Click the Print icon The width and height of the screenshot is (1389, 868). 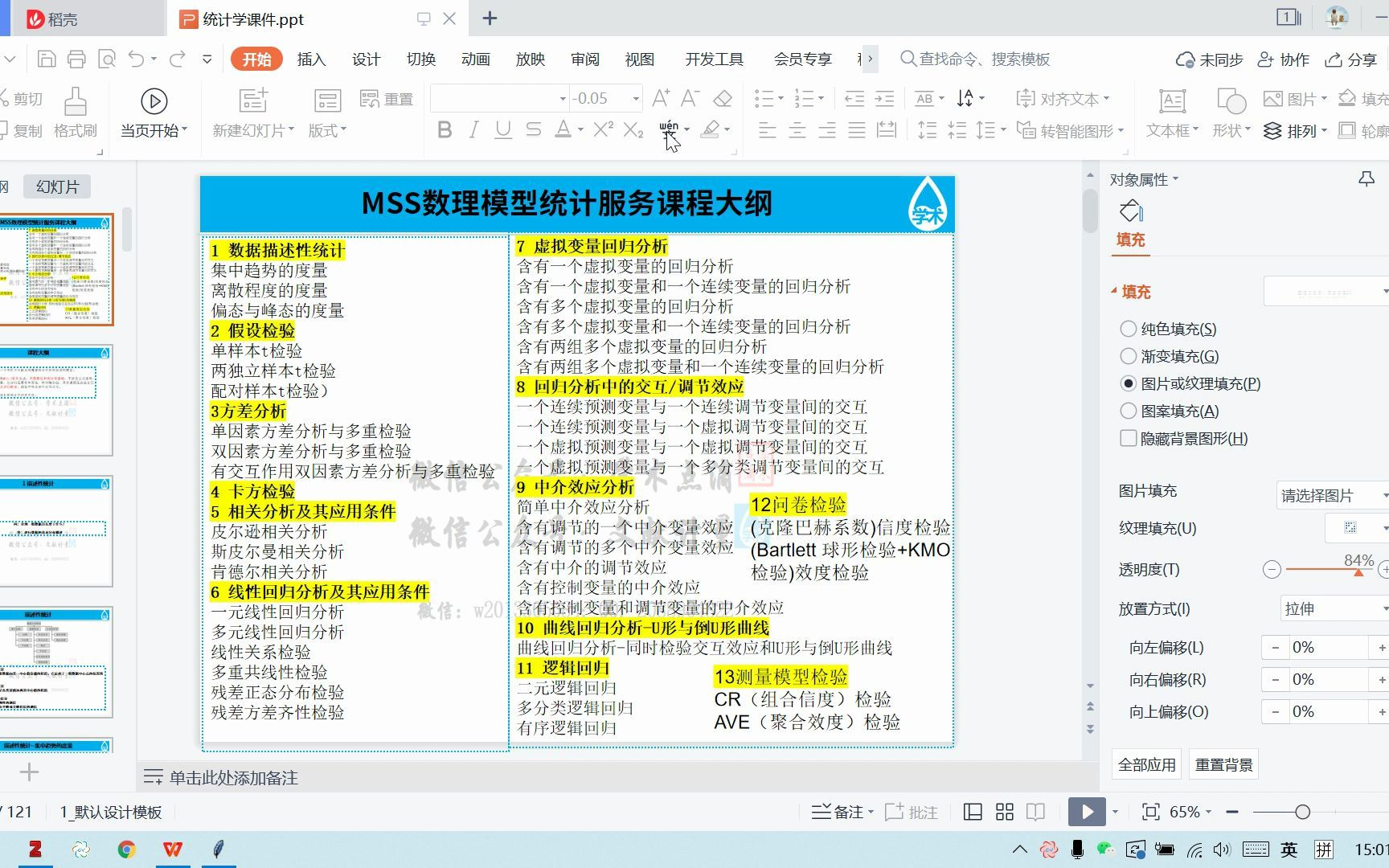point(76,59)
